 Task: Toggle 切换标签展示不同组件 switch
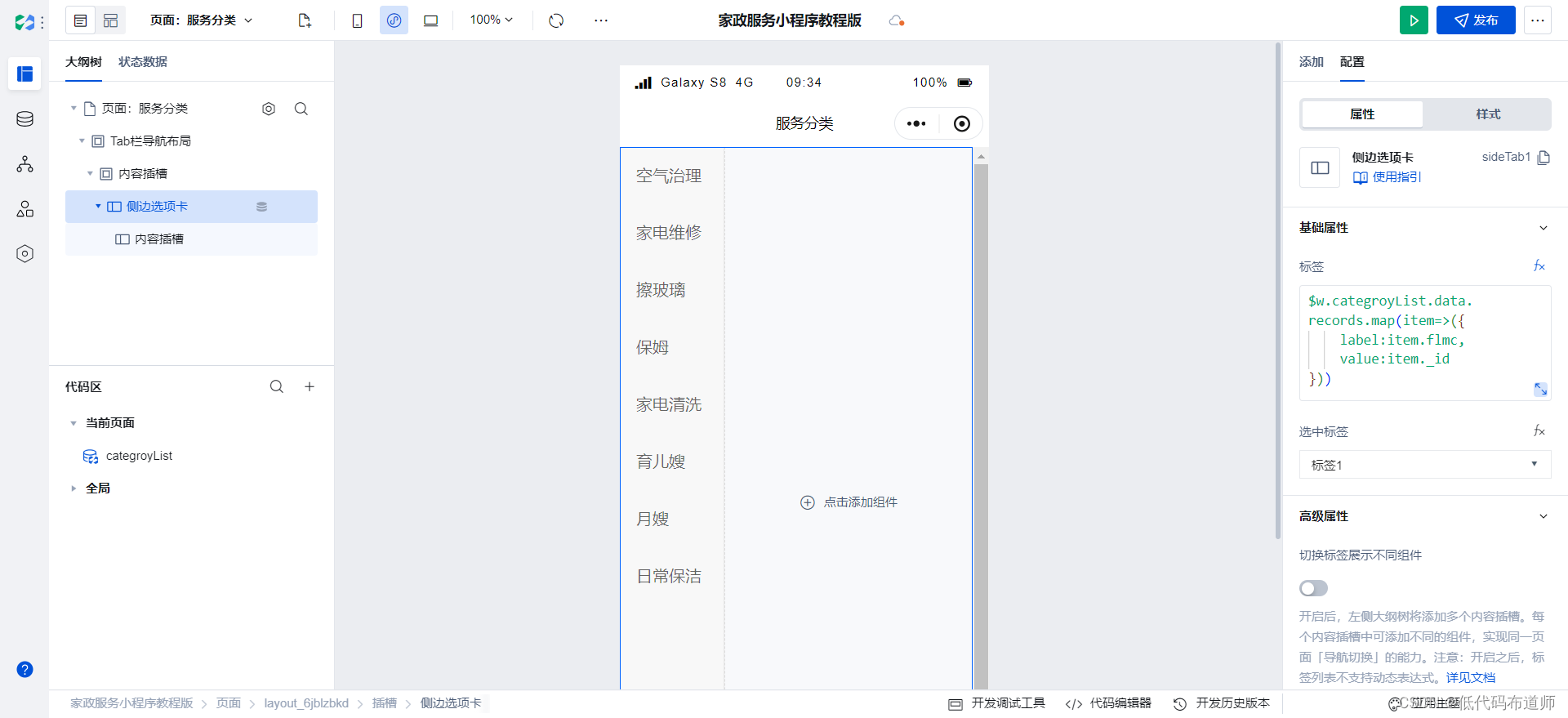tap(1313, 588)
